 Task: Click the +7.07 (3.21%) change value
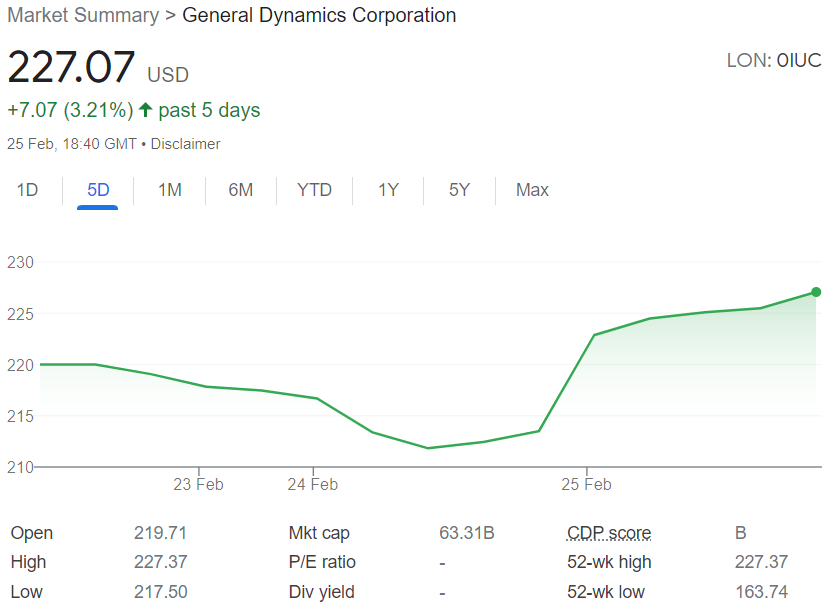71,110
